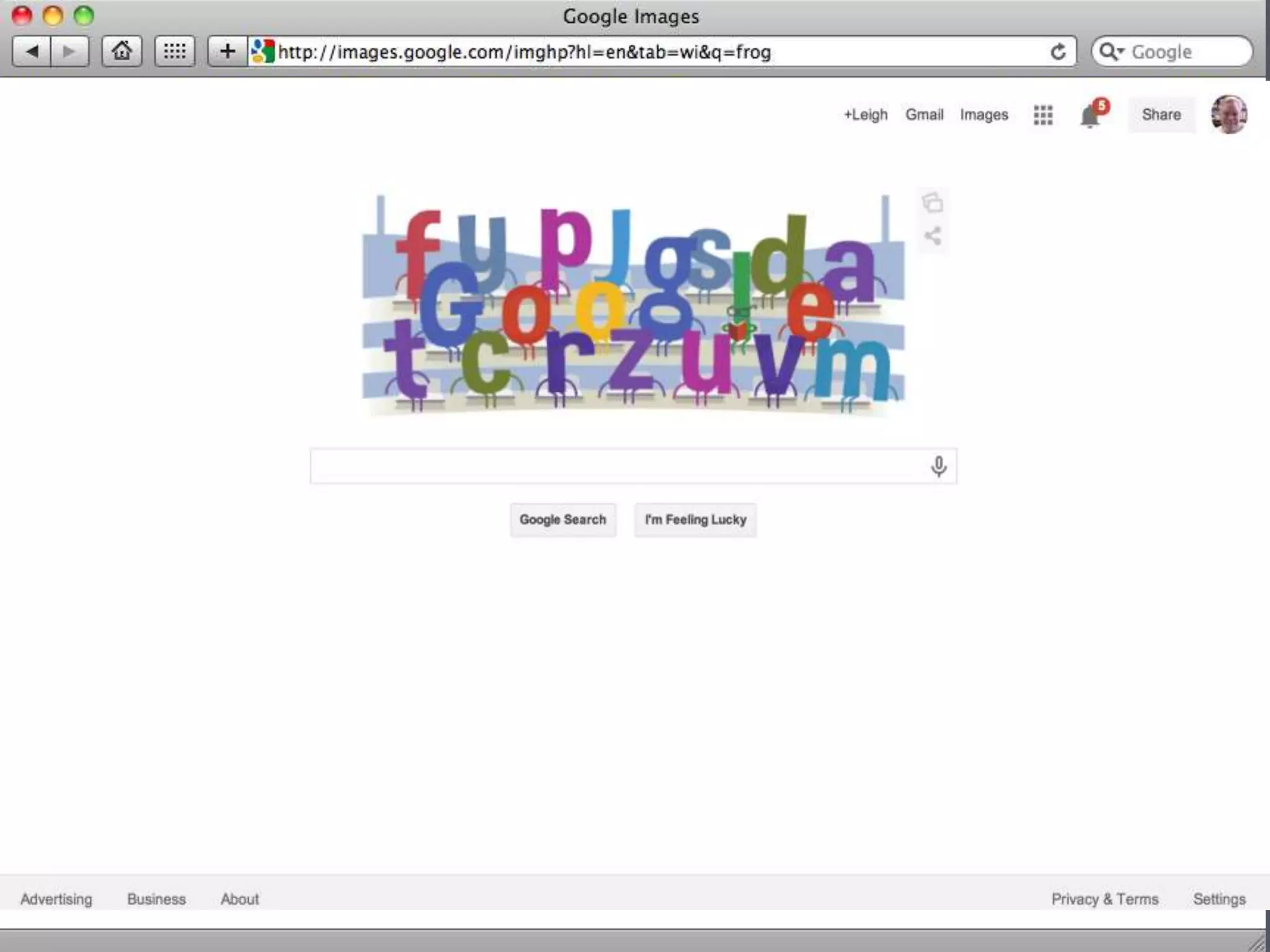
Task: Go to the Images link
Action: pyautogui.click(x=984, y=115)
